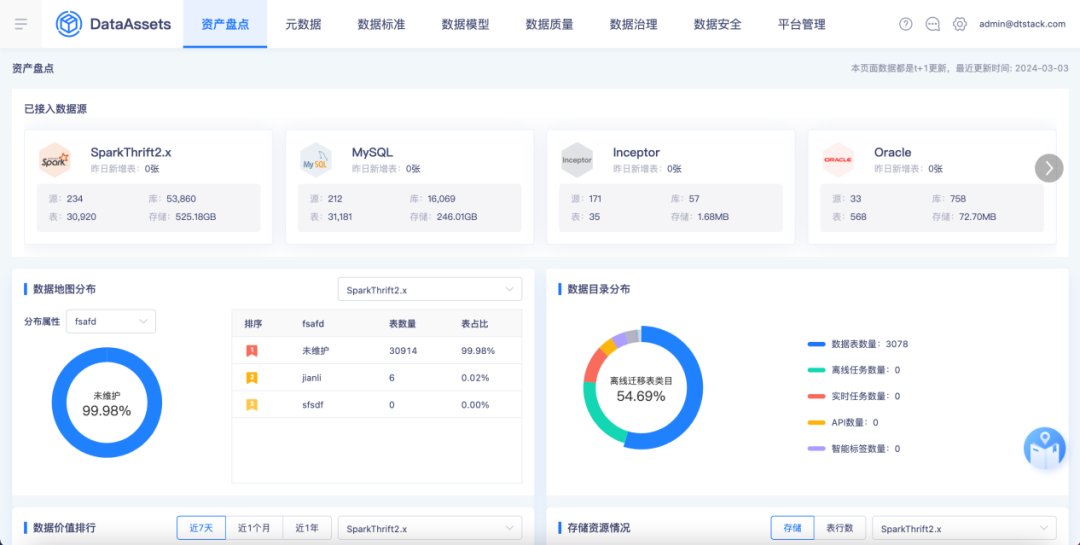Click the MySQL logo icon
The image size is (1080, 545).
tap(315, 160)
